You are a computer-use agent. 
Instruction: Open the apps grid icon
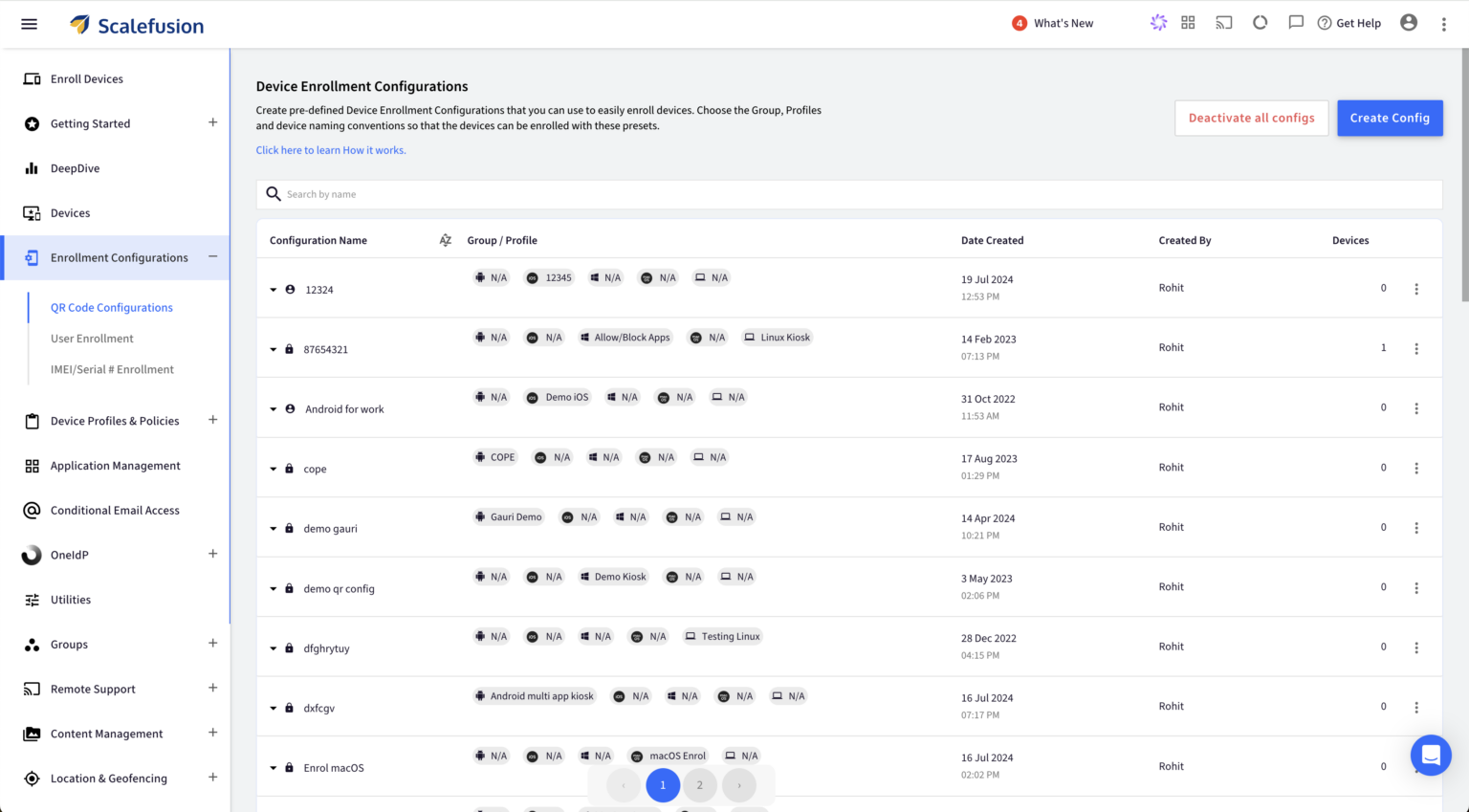point(1188,23)
